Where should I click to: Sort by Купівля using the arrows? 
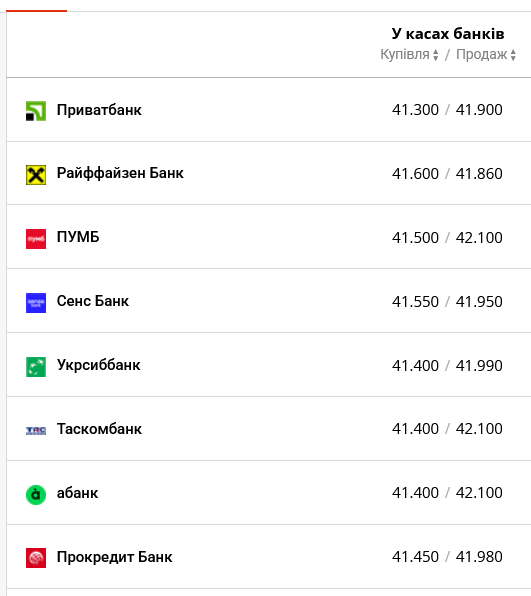pos(436,55)
